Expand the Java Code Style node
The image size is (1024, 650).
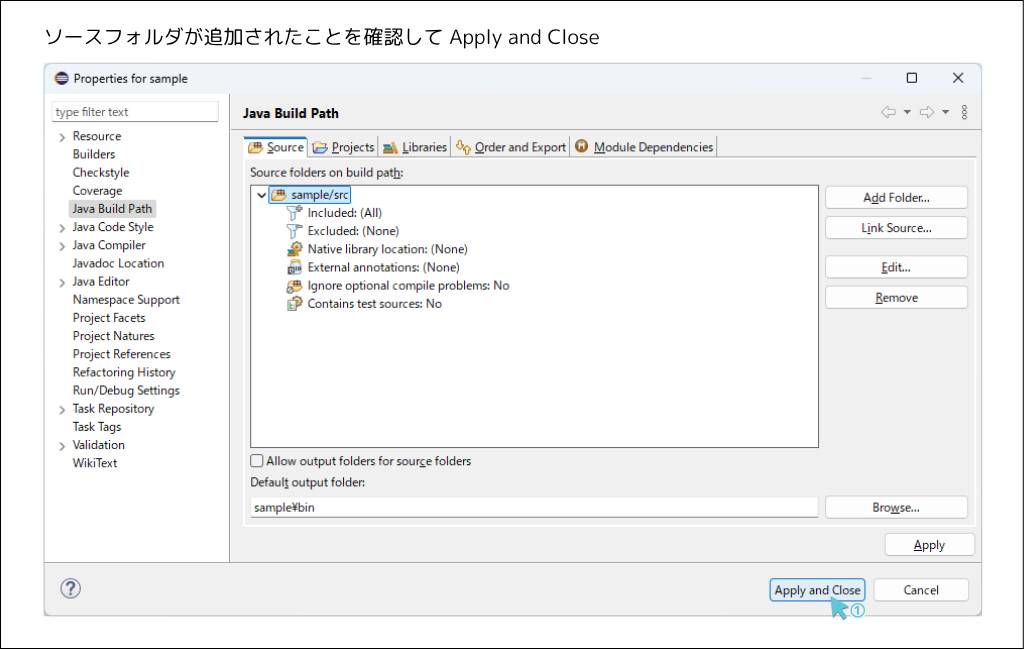tap(62, 228)
